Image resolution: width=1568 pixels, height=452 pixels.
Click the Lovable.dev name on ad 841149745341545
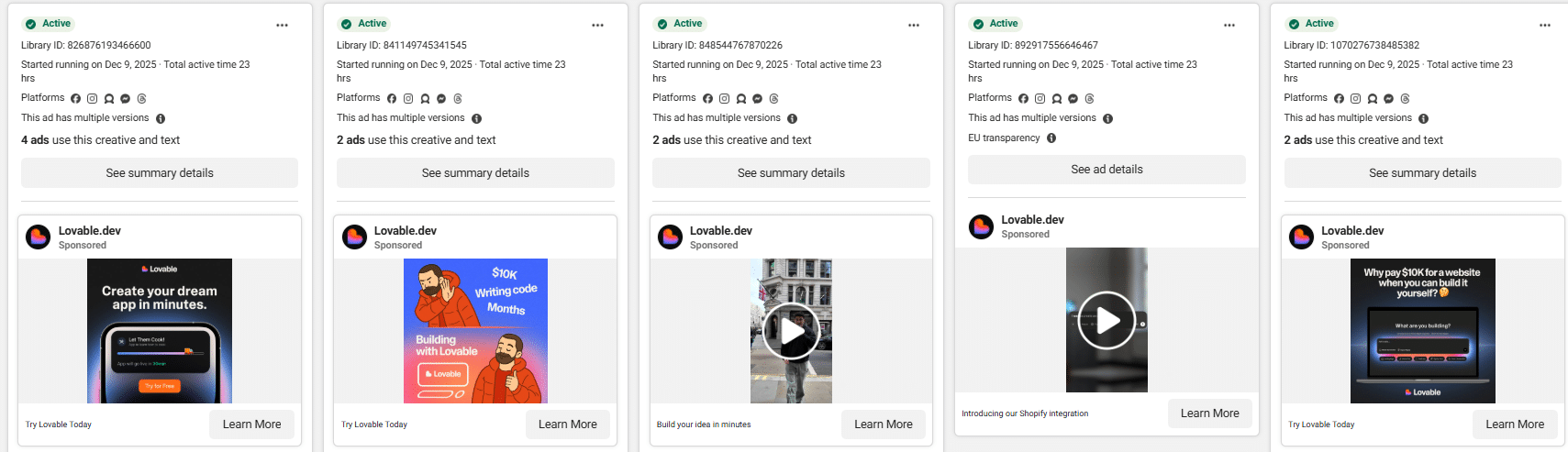point(405,231)
